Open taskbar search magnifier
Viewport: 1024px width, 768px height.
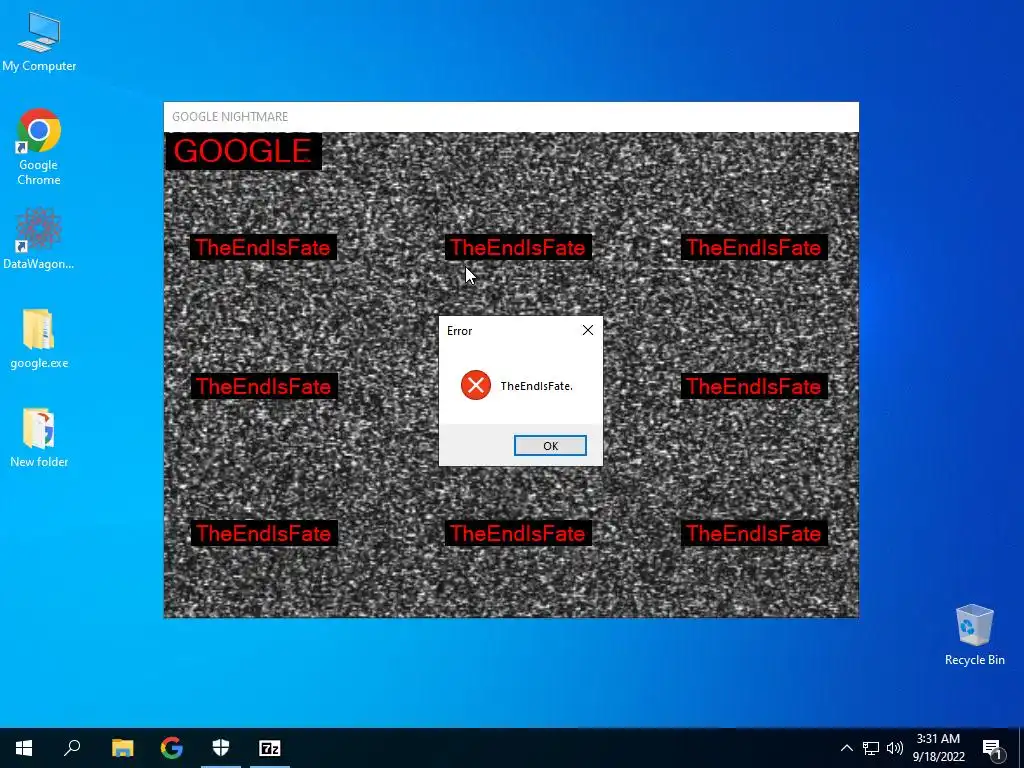(x=72, y=748)
